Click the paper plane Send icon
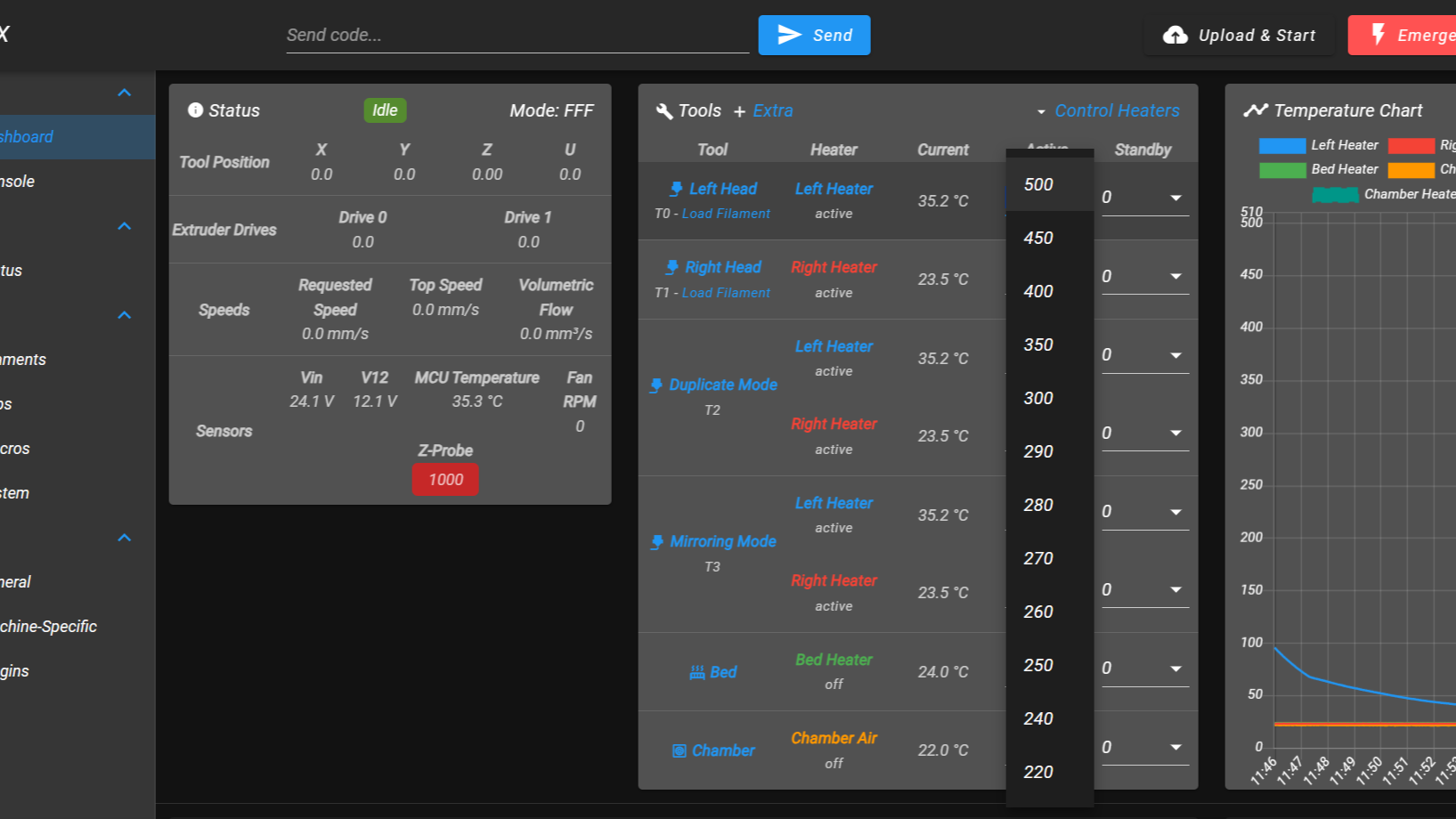This screenshot has width=1456, height=819. pyautogui.click(x=789, y=35)
